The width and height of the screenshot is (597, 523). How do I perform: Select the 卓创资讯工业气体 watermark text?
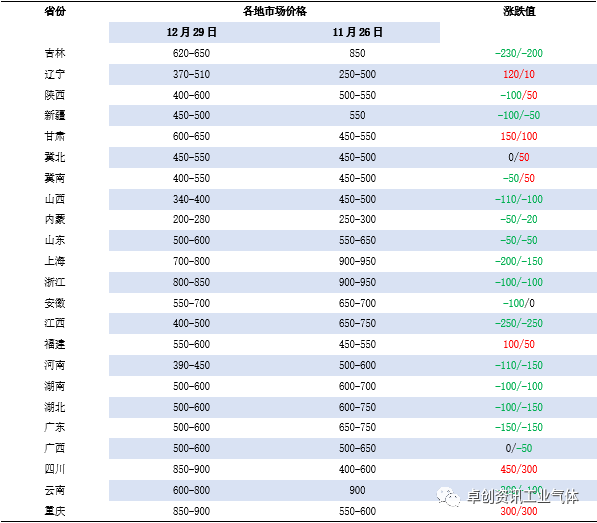[x=523, y=497]
